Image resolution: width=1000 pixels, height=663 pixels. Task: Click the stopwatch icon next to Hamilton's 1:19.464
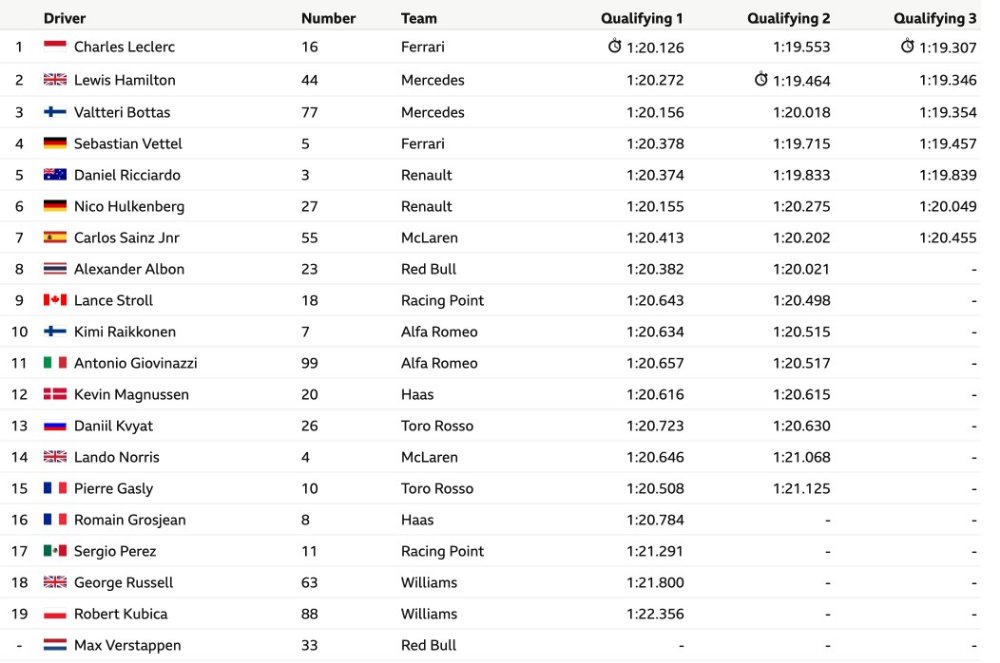point(761,79)
